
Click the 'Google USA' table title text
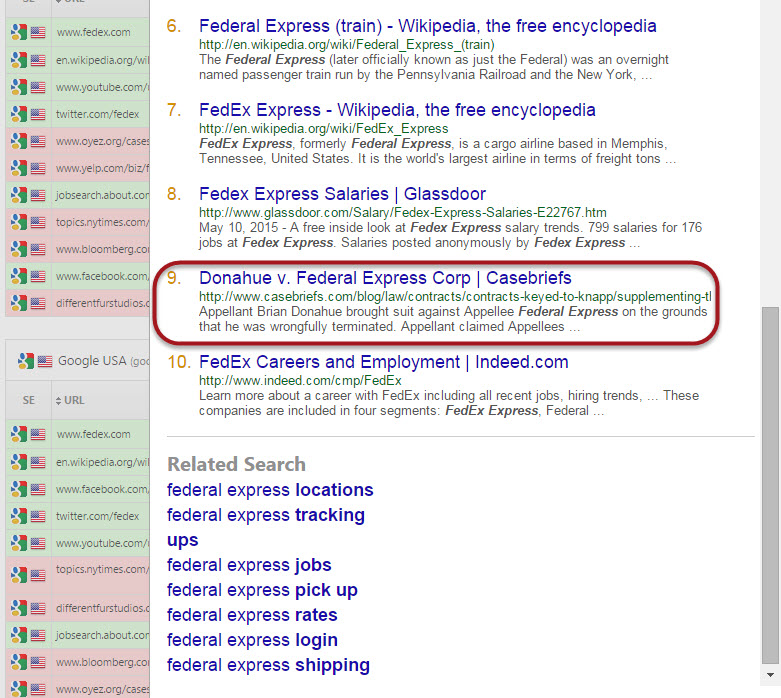(92, 361)
